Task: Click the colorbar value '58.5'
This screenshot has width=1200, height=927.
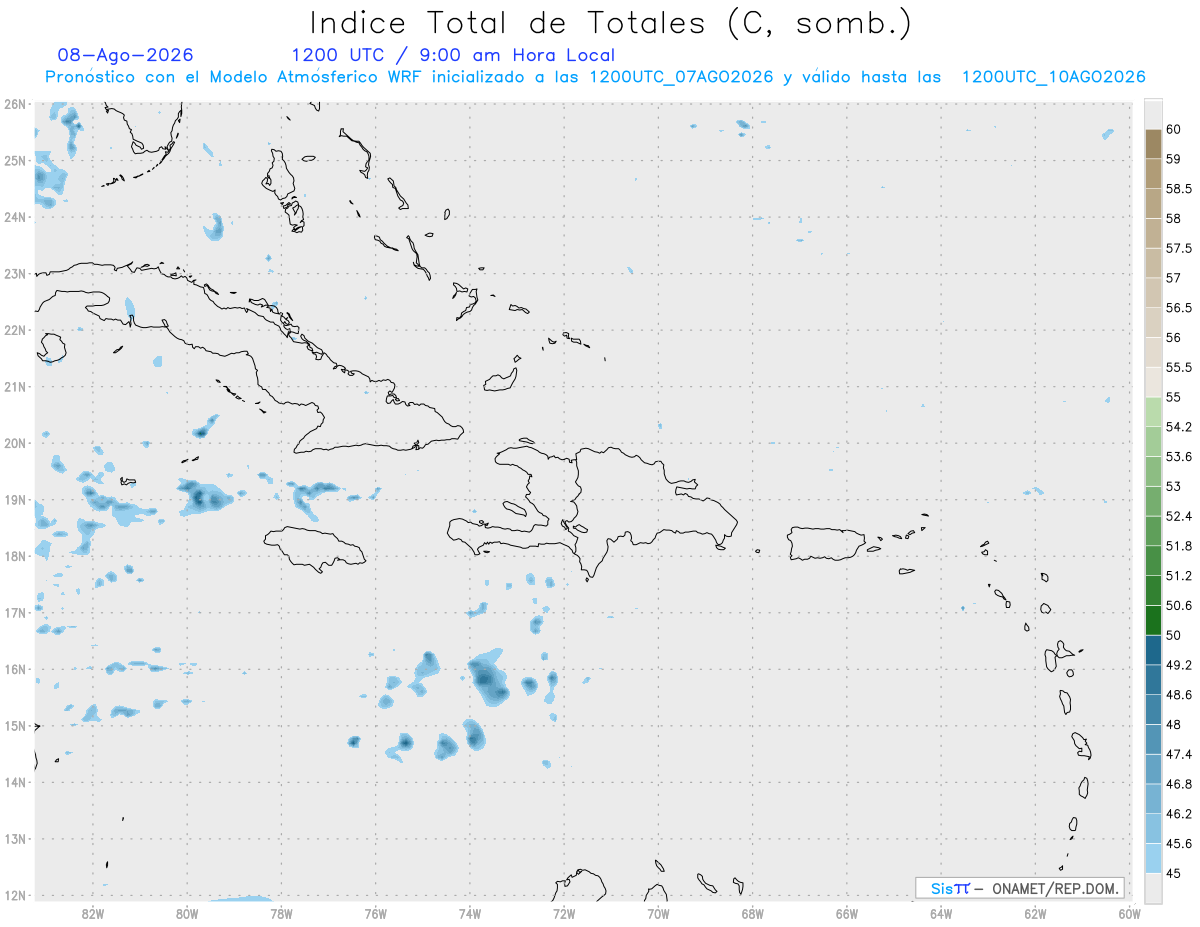Action: (x=1179, y=189)
